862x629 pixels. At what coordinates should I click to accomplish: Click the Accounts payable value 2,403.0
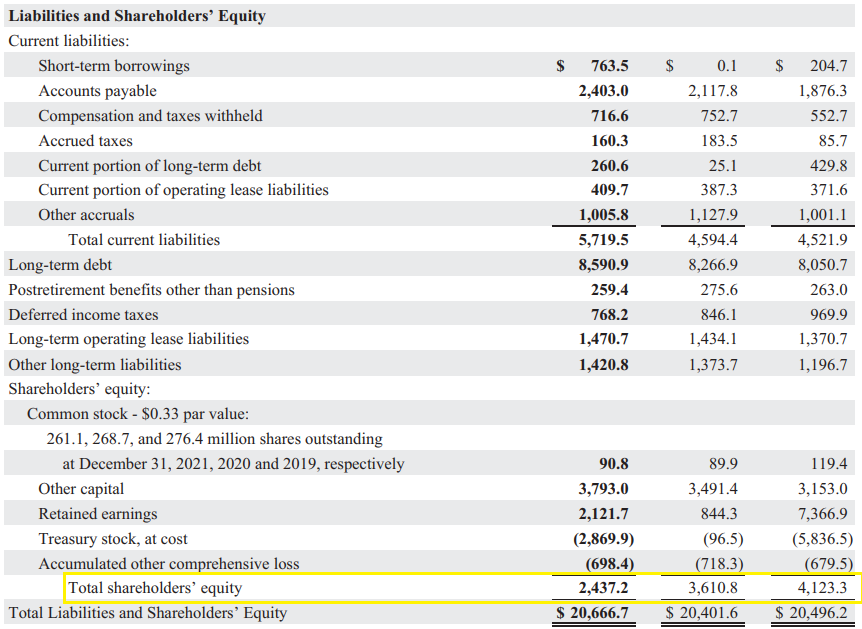[603, 91]
